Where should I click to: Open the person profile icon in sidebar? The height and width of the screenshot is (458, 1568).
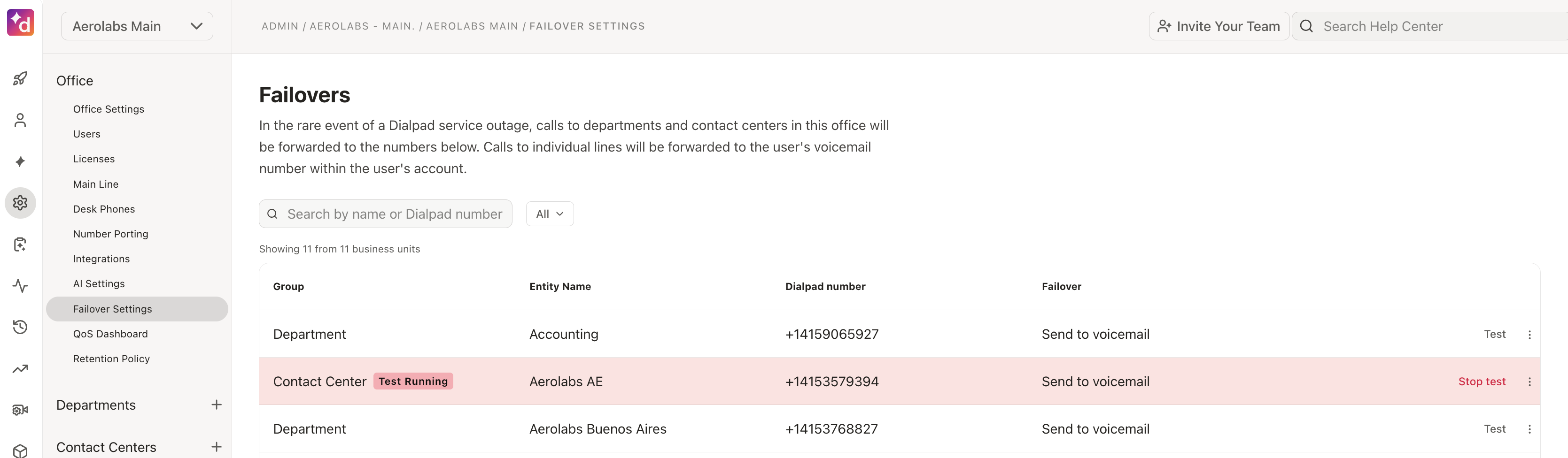pyautogui.click(x=20, y=120)
